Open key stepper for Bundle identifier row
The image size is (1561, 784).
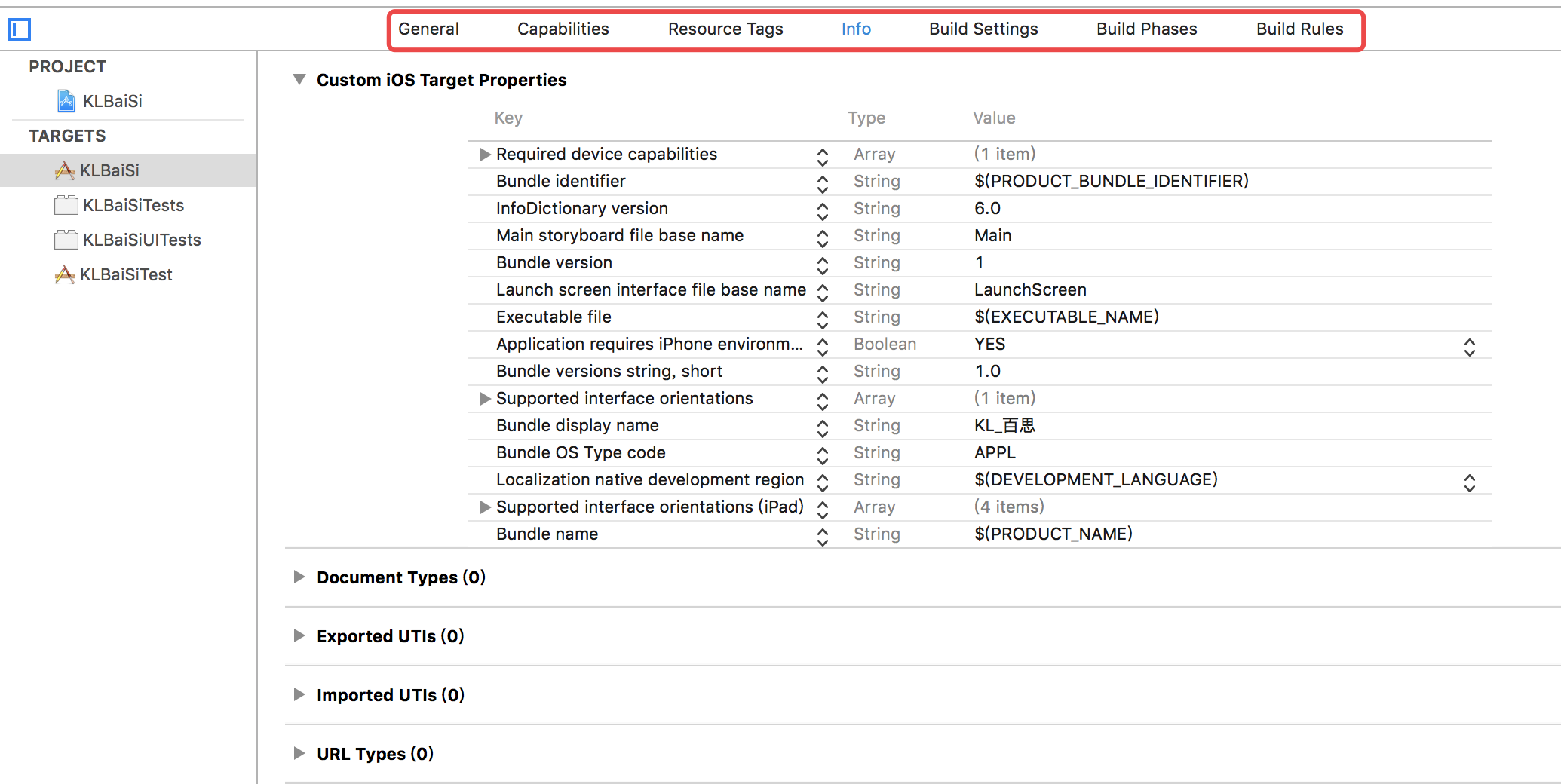click(823, 182)
